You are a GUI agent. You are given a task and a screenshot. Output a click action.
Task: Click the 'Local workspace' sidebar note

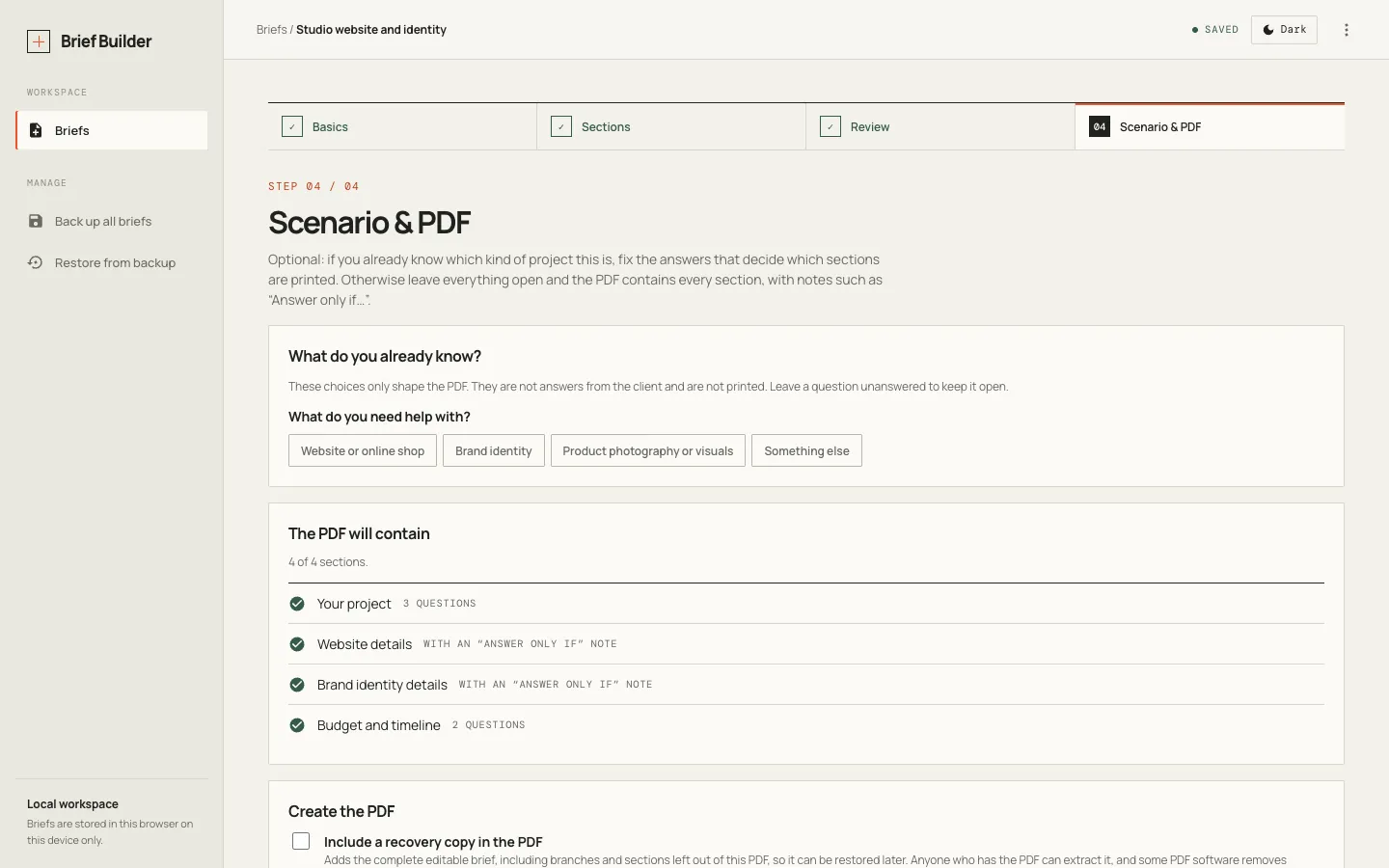coord(72,804)
